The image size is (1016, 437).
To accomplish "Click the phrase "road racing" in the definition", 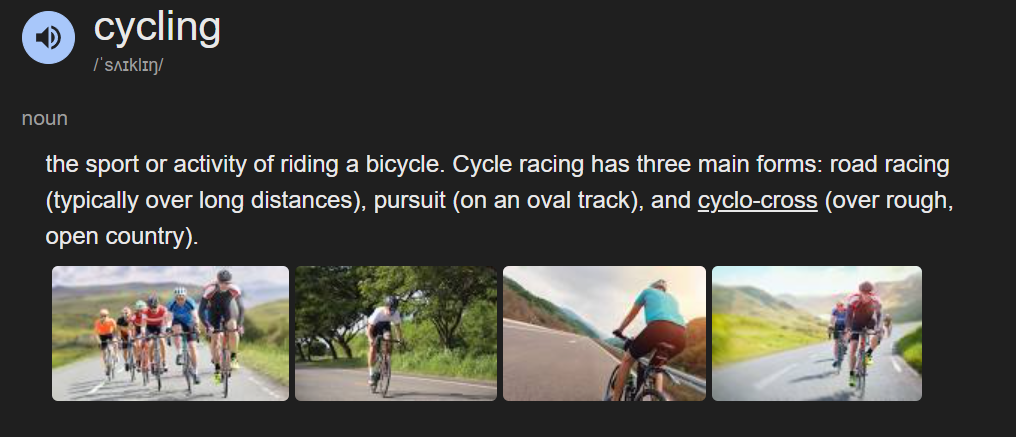I will 889,164.
